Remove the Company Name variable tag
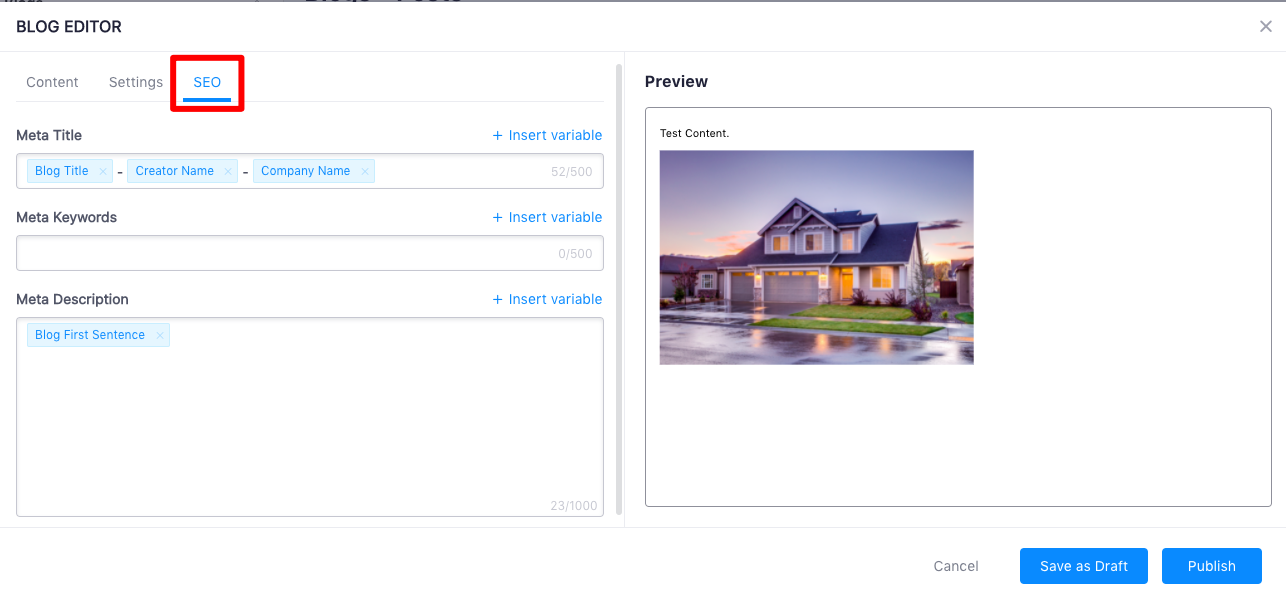 pyautogui.click(x=365, y=172)
